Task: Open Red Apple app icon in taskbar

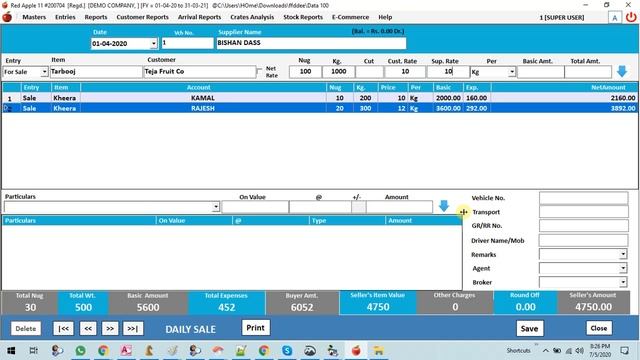Action: [356, 350]
